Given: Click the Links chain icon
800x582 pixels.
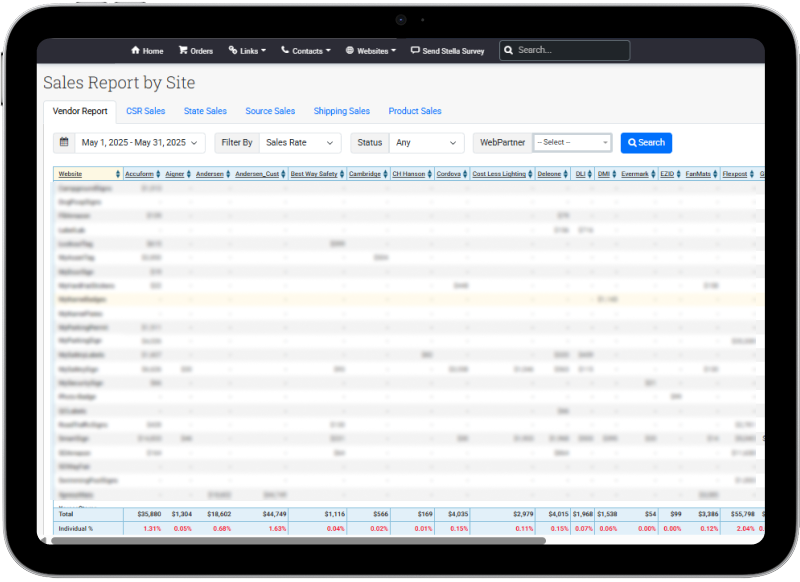Looking at the screenshot, I should [x=233, y=51].
